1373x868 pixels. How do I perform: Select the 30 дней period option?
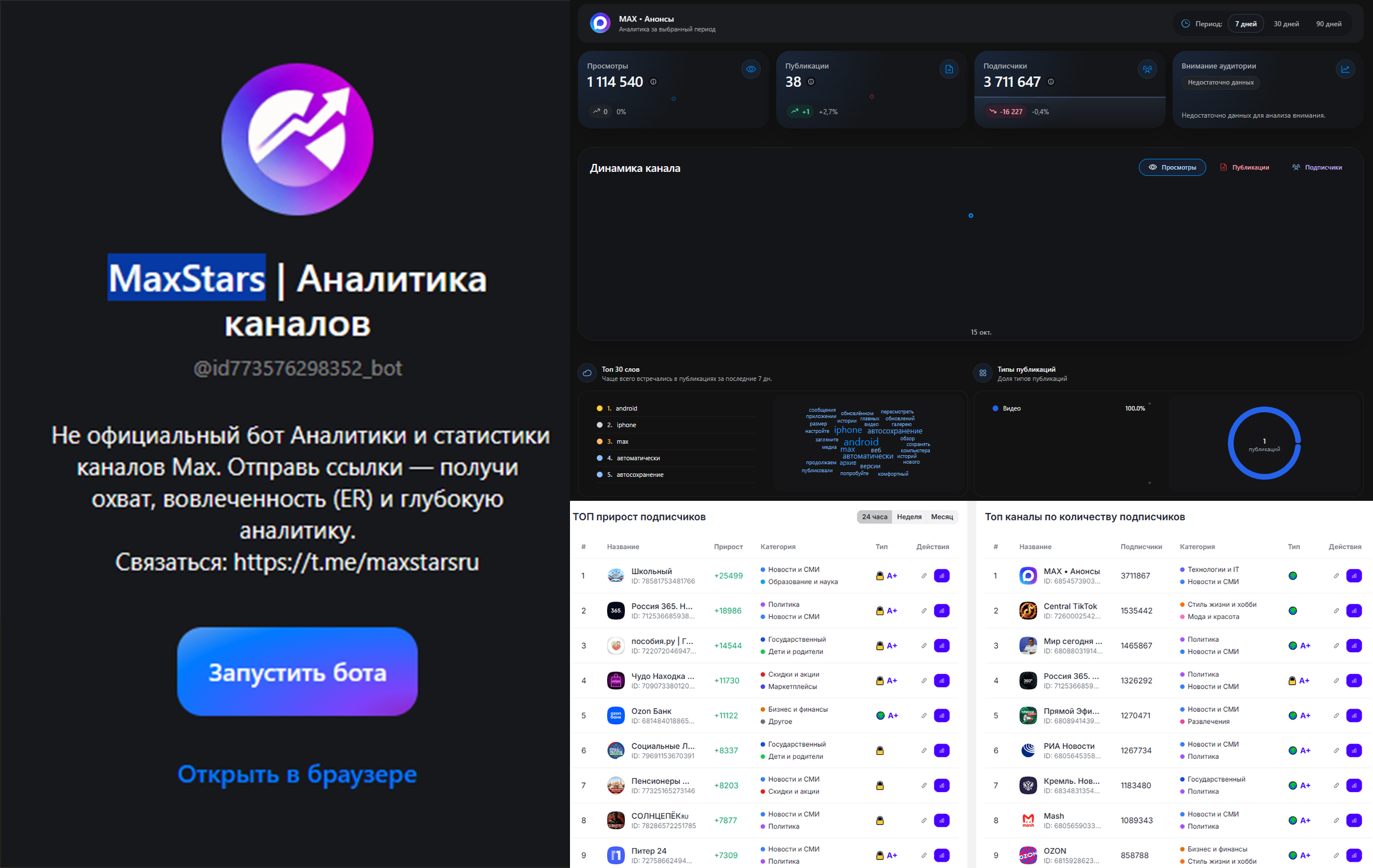(x=1286, y=24)
